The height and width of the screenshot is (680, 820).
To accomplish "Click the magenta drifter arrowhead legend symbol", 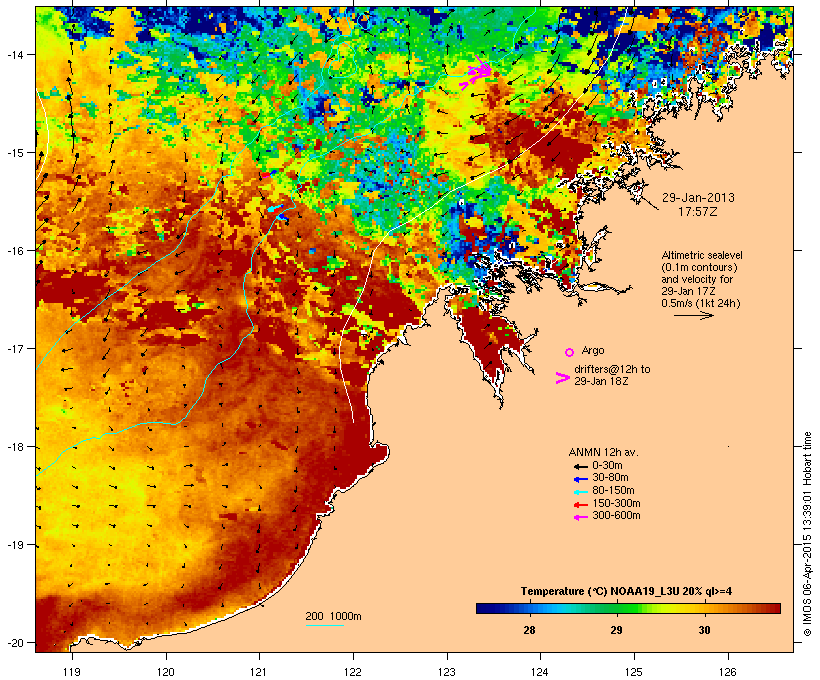I will pyautogui.click(x=563, y=378).
